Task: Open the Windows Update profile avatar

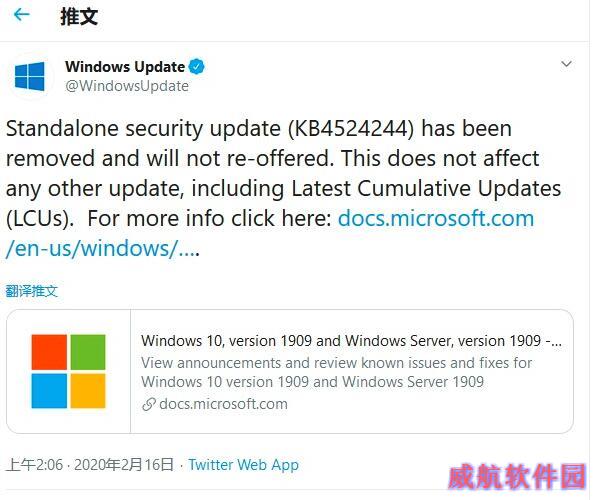Action: [30, 76]
